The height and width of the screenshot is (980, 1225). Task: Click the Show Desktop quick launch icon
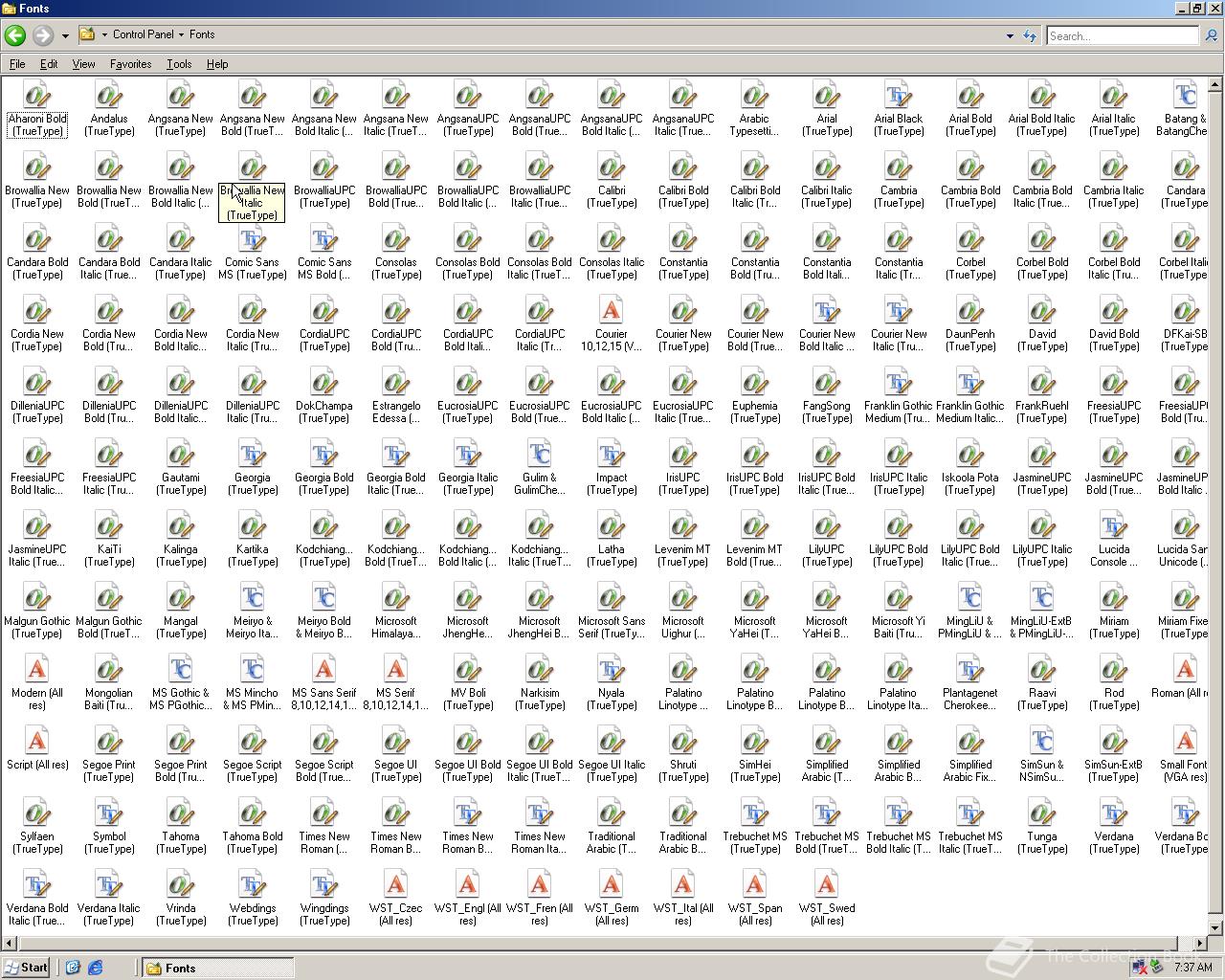(73, 968)
